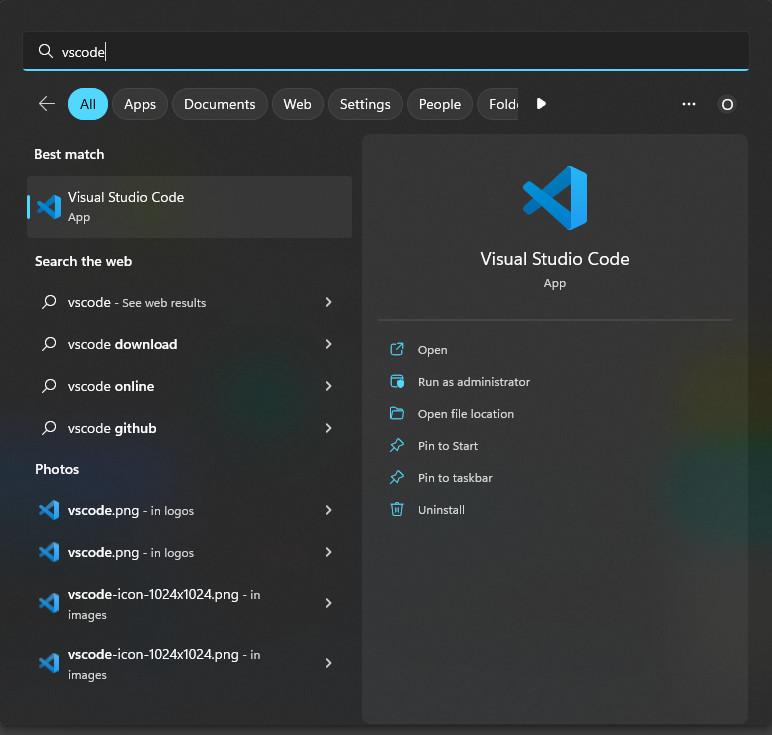Viewport: 772px width, 735px height.
Task: Expand the vscode download web suggestion
Action: (x=328, y=344)
